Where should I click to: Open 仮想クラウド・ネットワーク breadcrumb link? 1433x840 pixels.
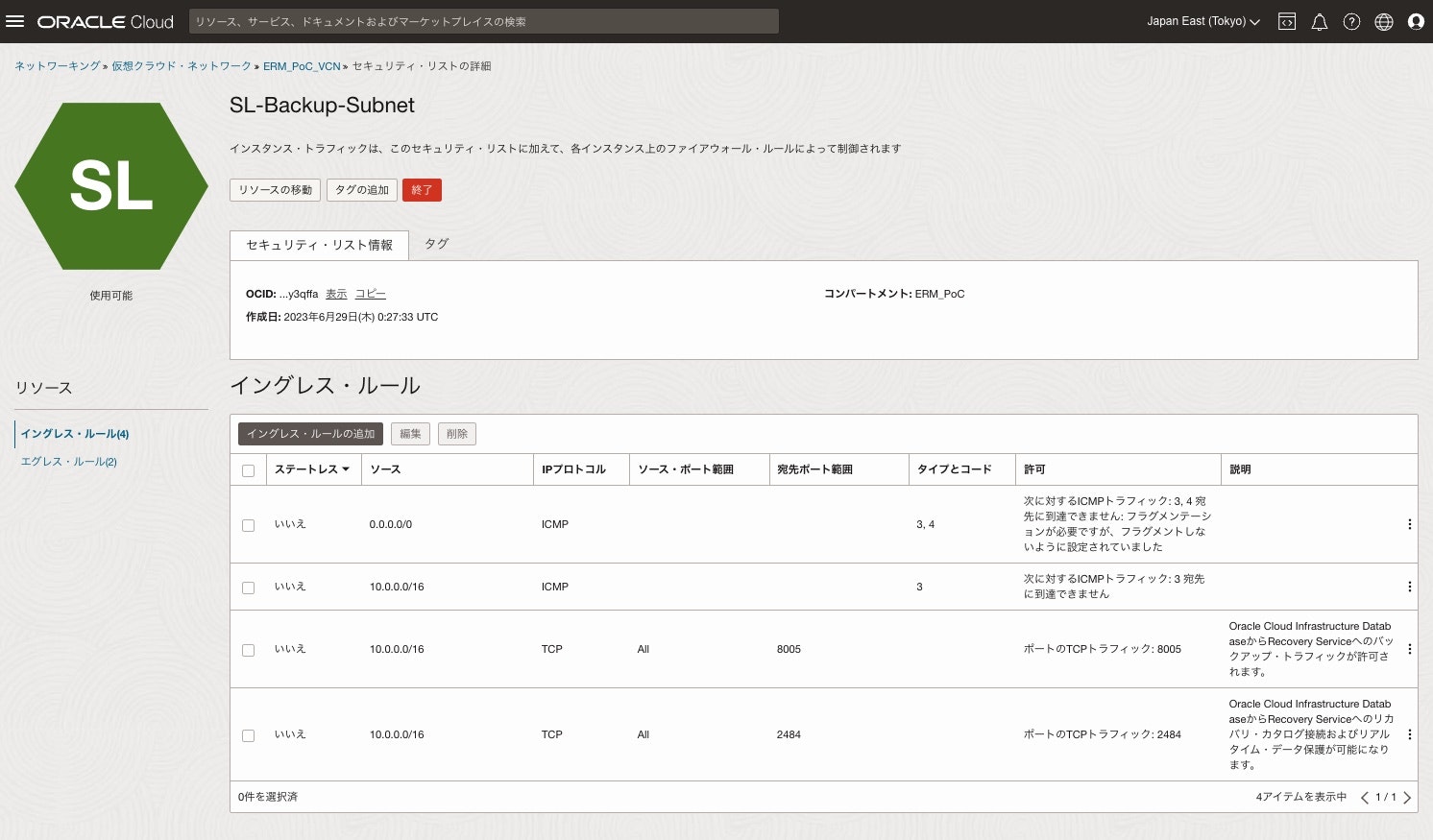(182, 66)
